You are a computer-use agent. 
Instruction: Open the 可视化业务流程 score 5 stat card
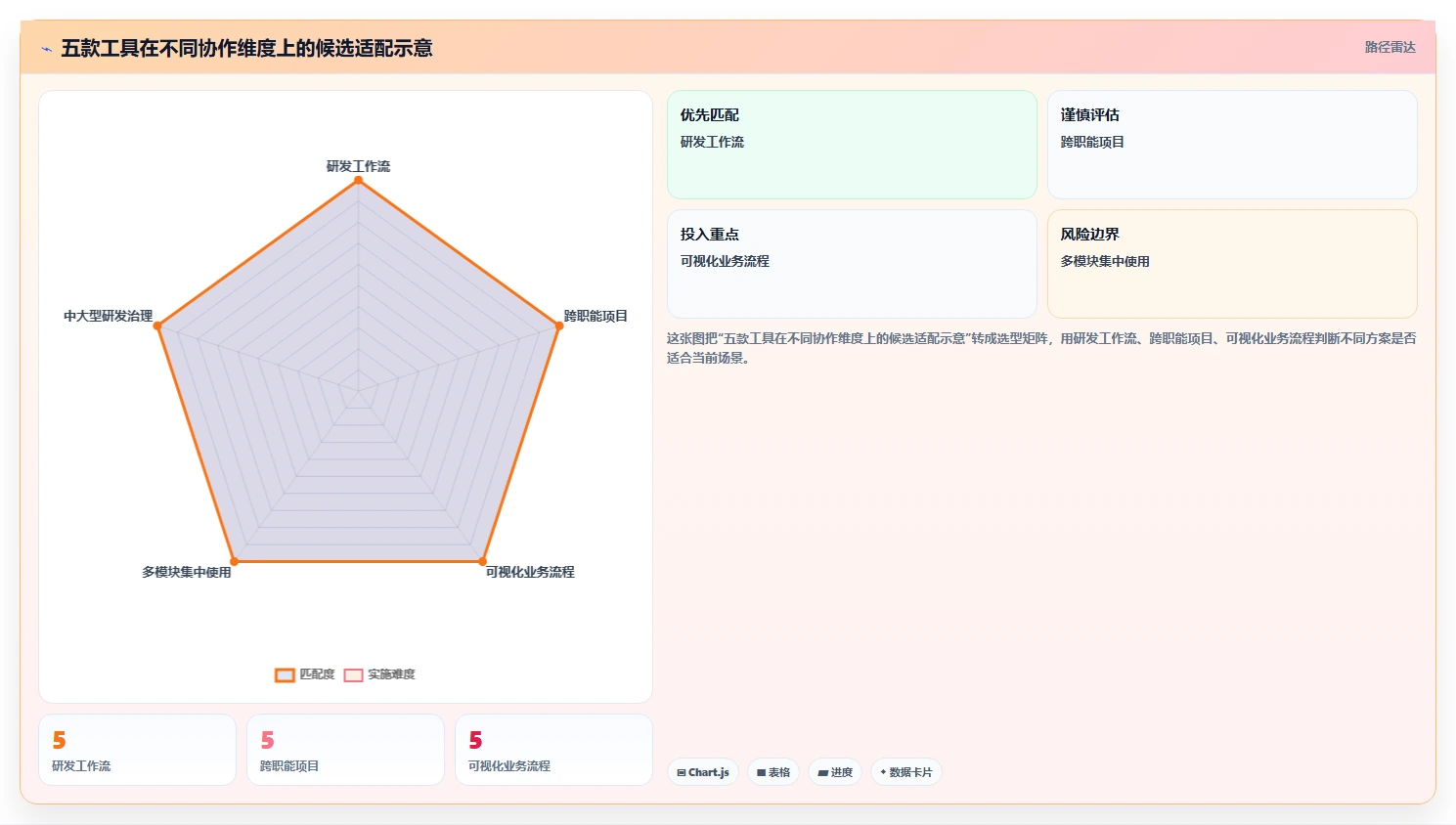[x=553, y=750]
